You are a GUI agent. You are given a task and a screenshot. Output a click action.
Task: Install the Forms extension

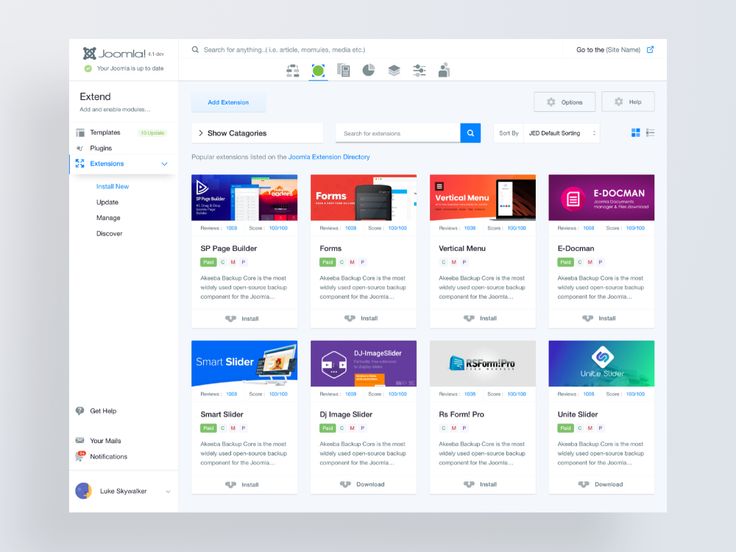pyautogui.click(x=361, y=318)
